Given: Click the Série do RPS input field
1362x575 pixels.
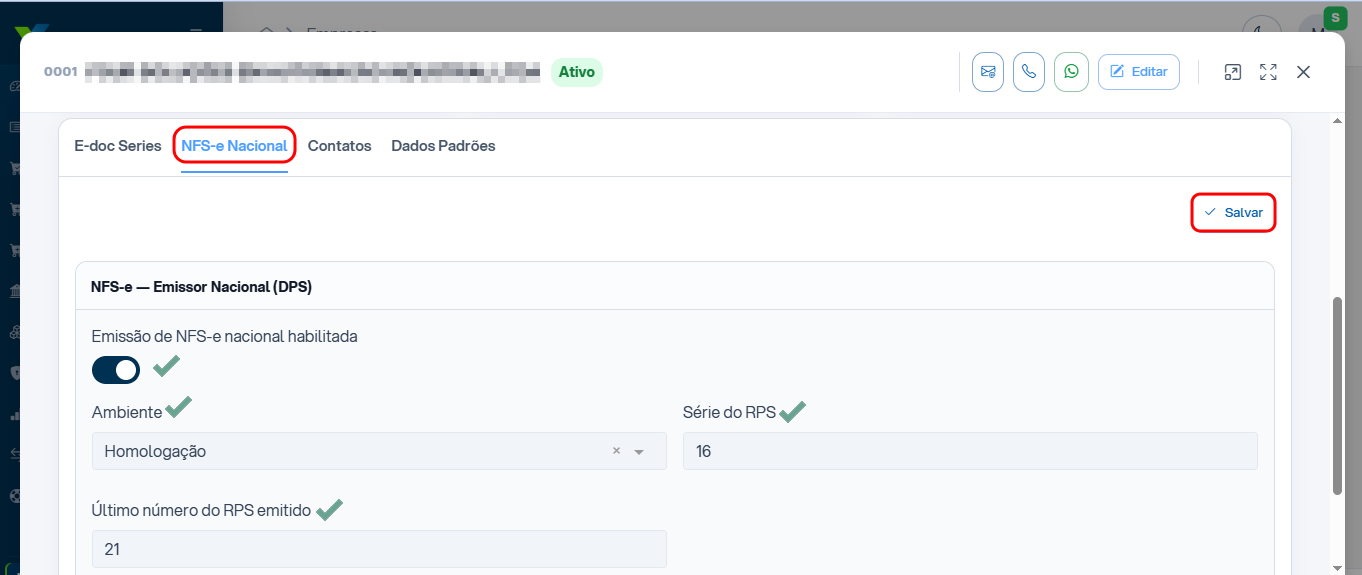Looking at the screenshot, I should pyautogui.click(x=970, y=451).
